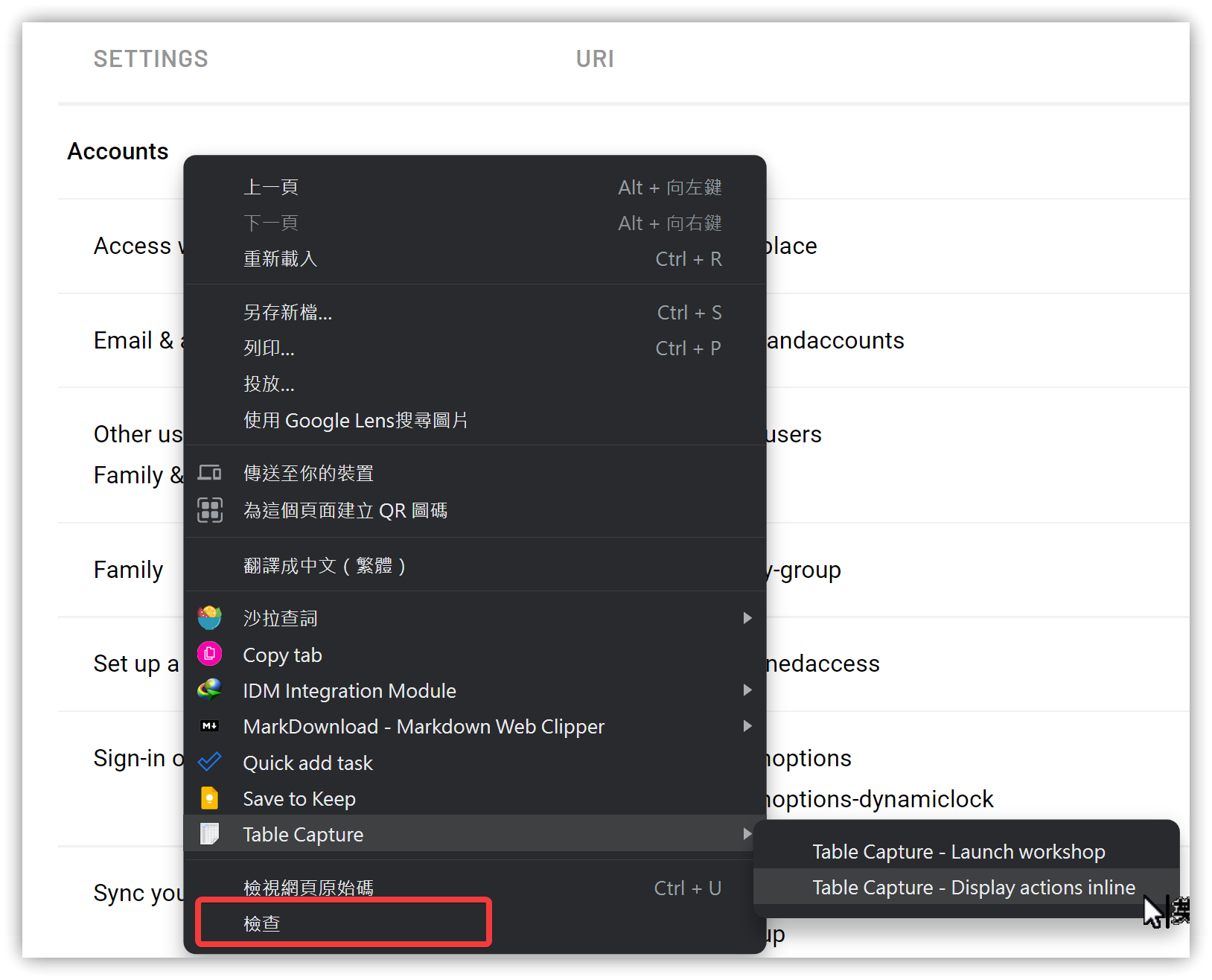The image size is (1212, 980).
Task: Select Table Capture - Launch workshop
Action: point(958,851)
